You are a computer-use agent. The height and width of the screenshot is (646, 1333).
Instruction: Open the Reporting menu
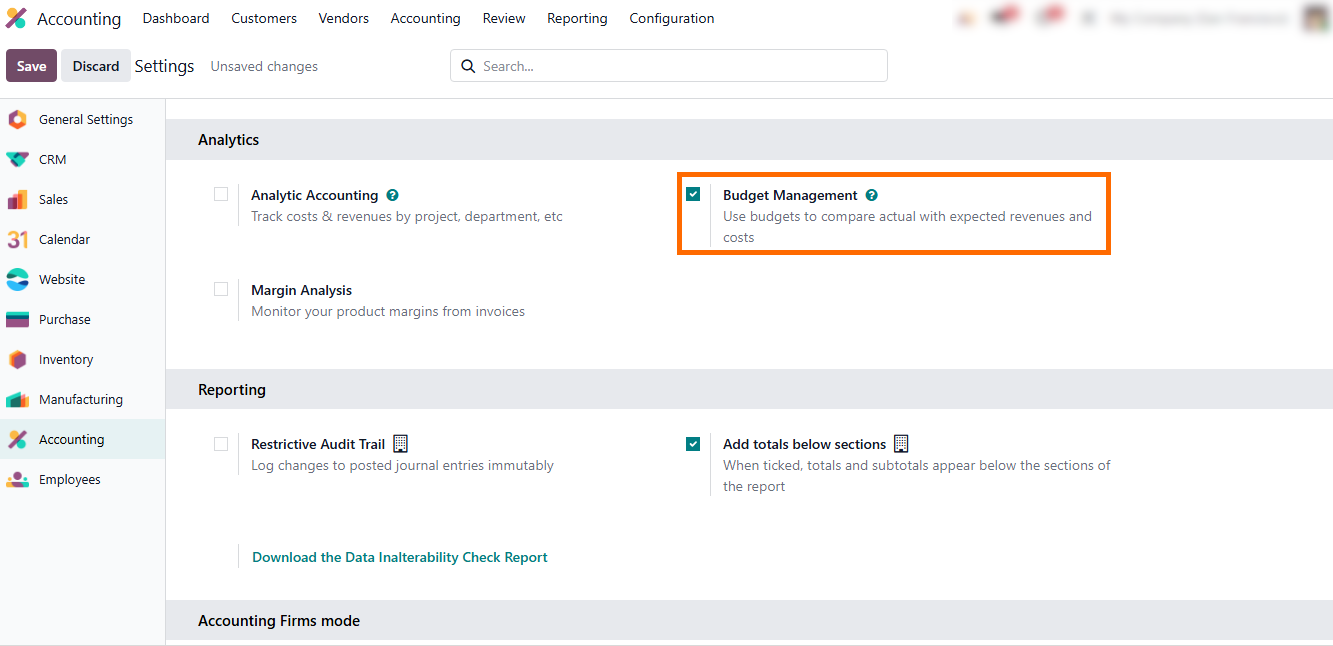[x=577, y=19]
